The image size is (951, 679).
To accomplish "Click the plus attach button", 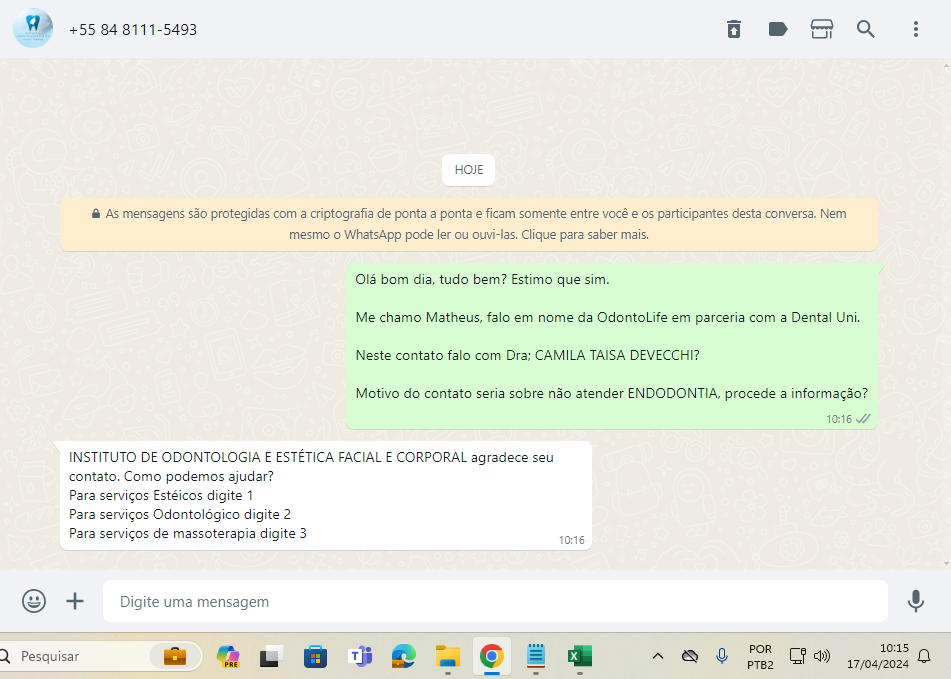I will pyautogui.click(x=75, y=601).
